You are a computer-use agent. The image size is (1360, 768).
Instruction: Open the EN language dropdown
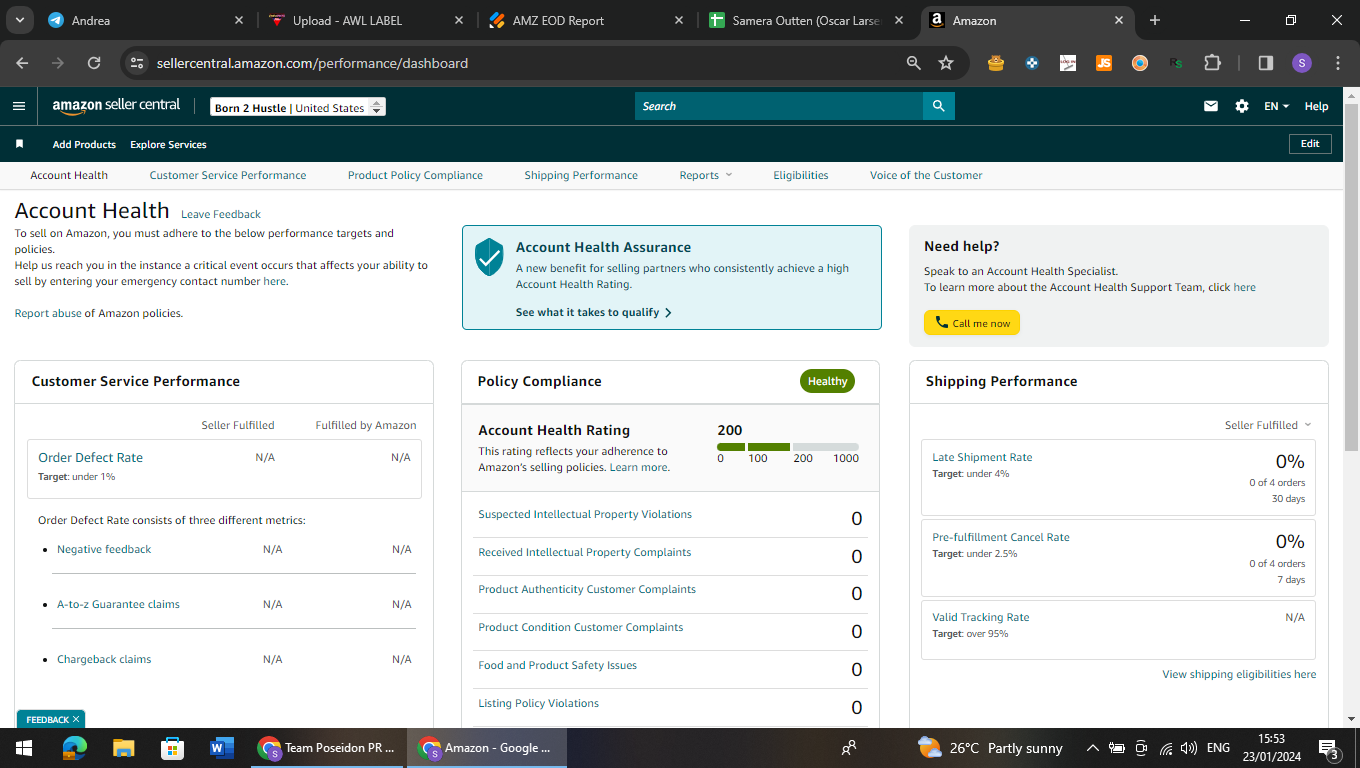pos(1277,106)
